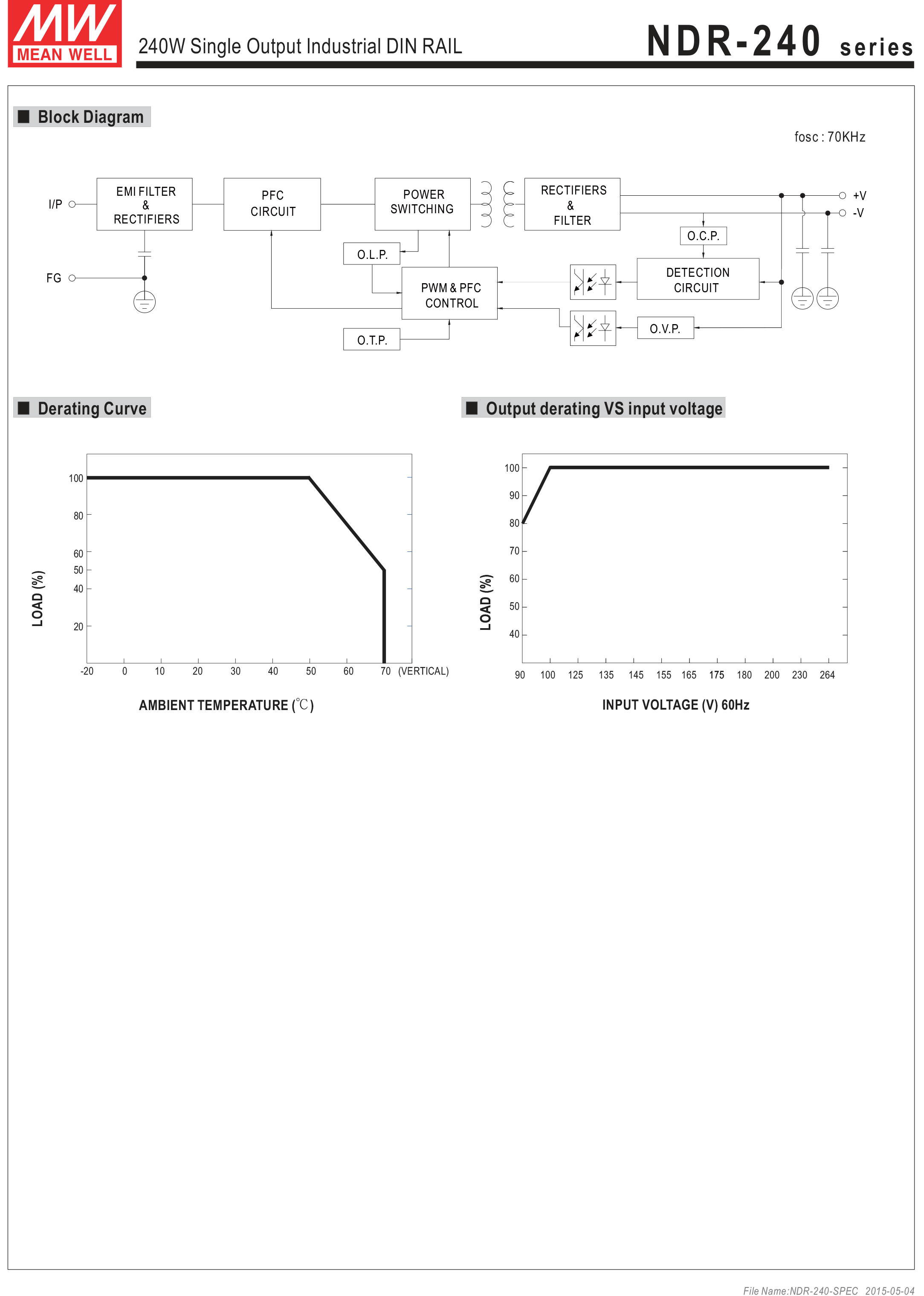Select the EMI FILTER & RECTIFIERS block
This screenshot has height=1296, width=924.
[x=145, y=204]
